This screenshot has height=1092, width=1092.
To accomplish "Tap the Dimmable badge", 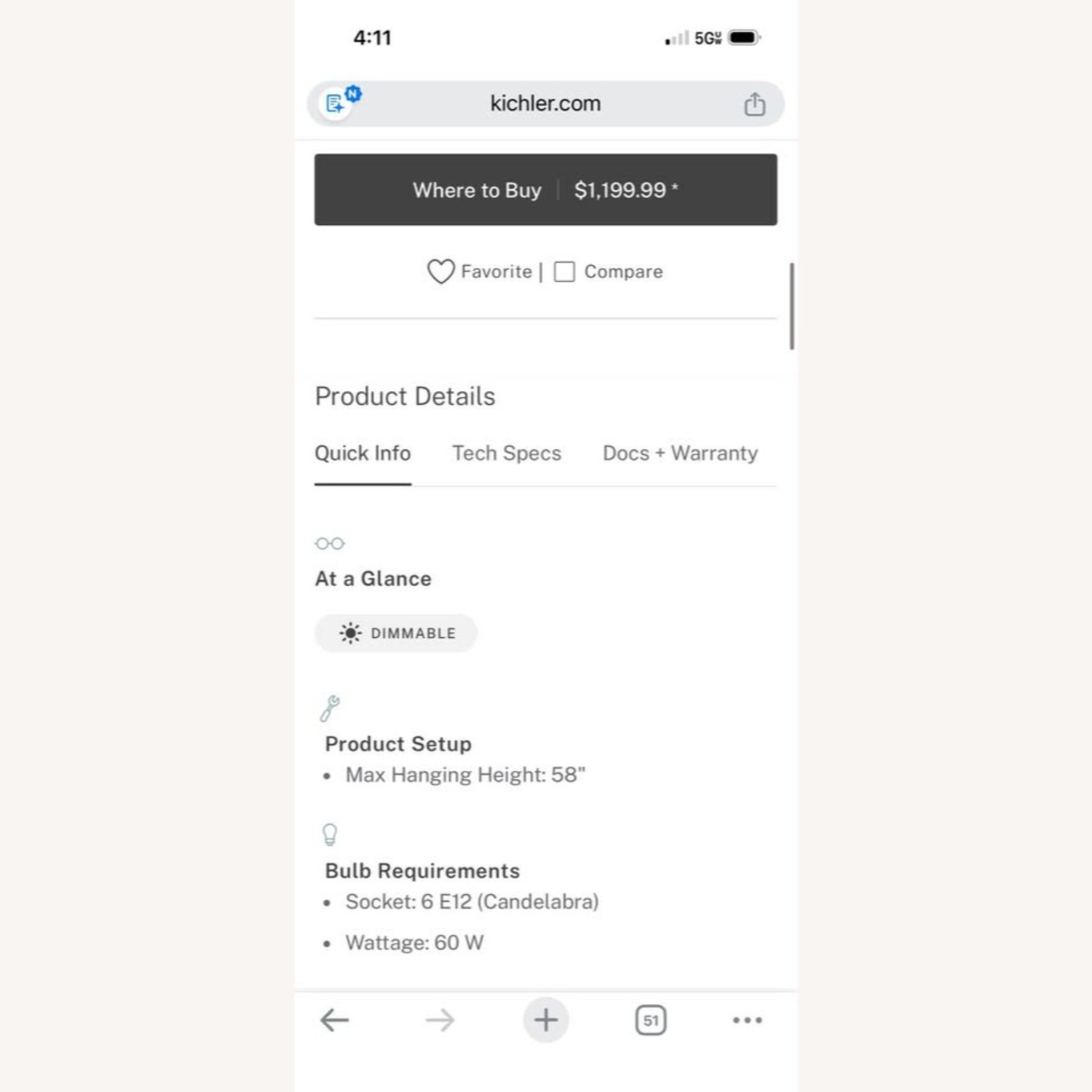I will click(x=396, y=633).
